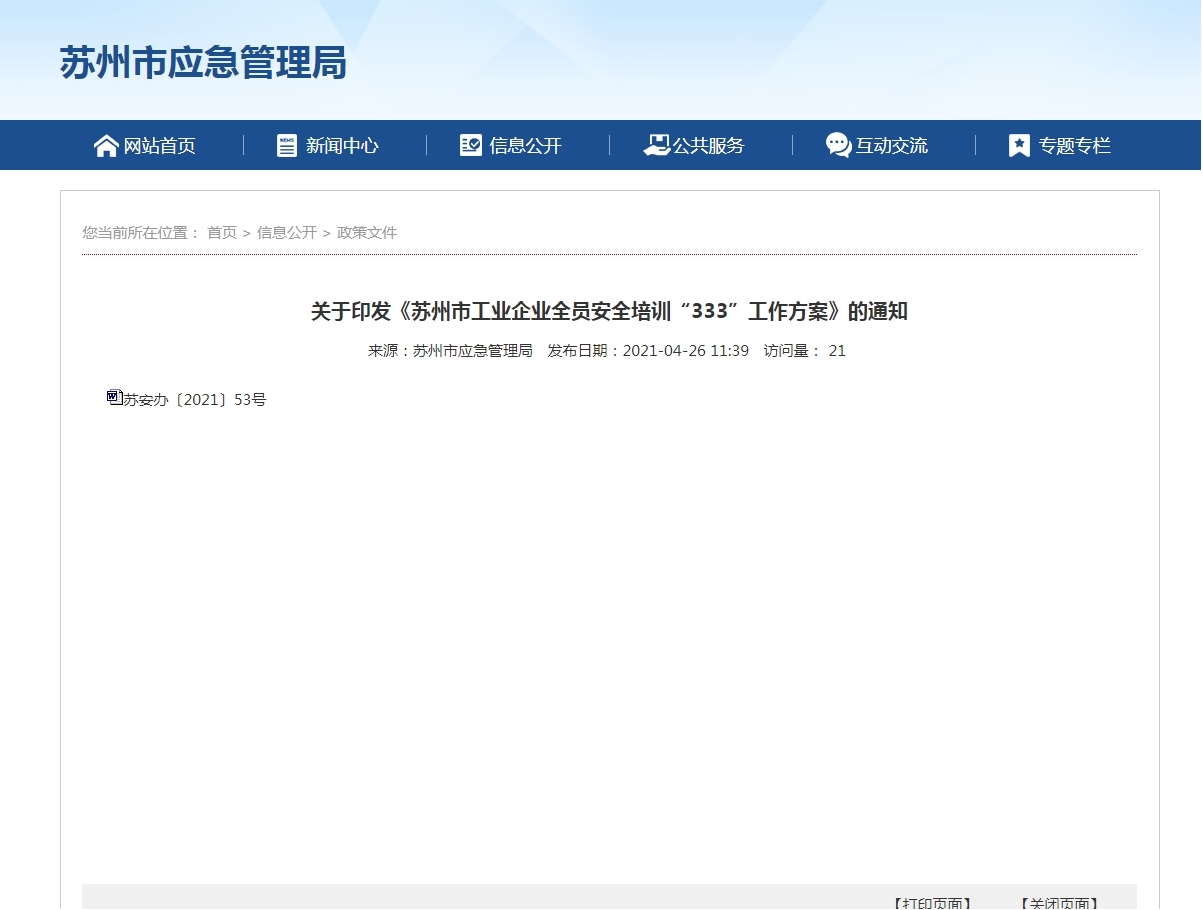Click 关闭页面 close page button
1203x910 pixels.
1059,902
